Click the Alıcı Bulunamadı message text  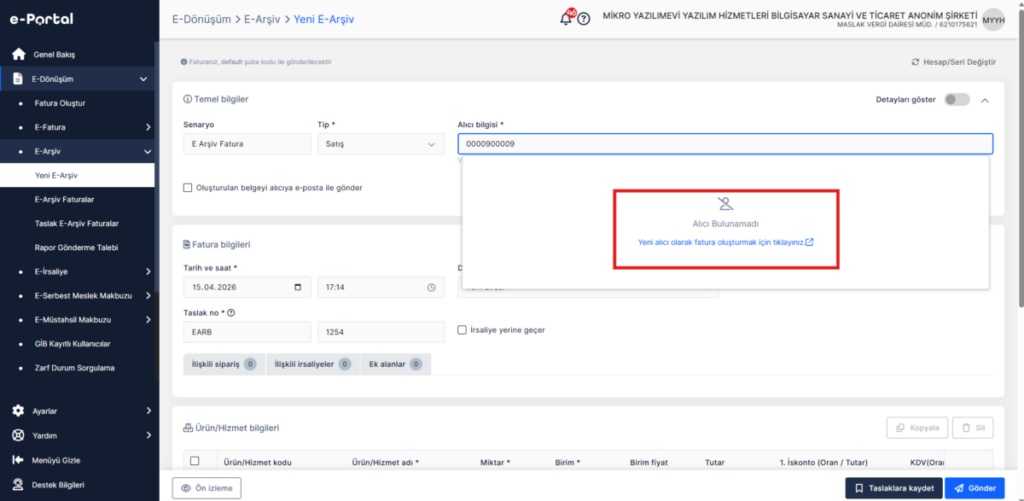click(726, 223)
